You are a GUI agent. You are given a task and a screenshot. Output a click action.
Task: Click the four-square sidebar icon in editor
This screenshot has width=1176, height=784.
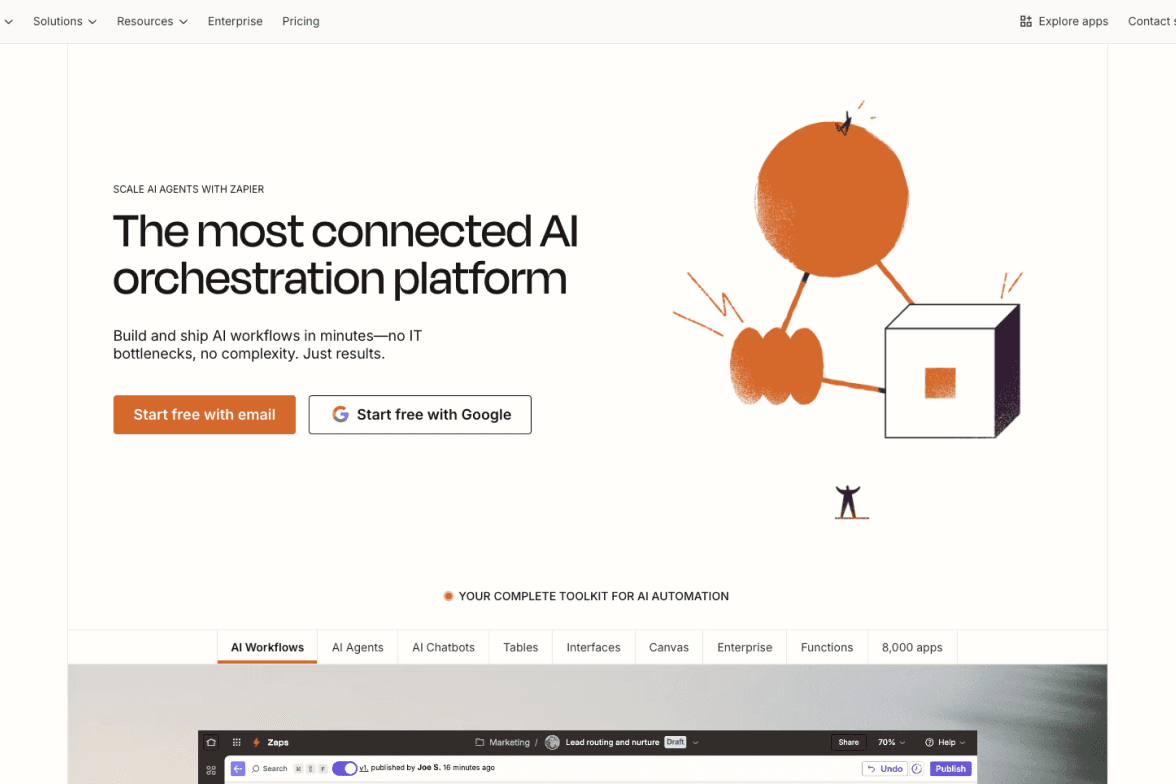tap(212, 770)
